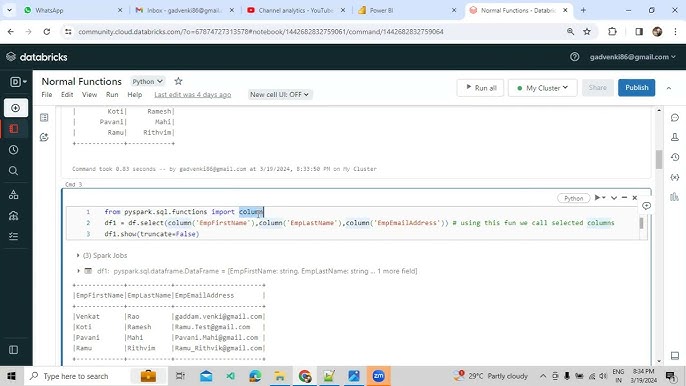
Task: Open the table of contents panel icon
Action: point(44,117)
